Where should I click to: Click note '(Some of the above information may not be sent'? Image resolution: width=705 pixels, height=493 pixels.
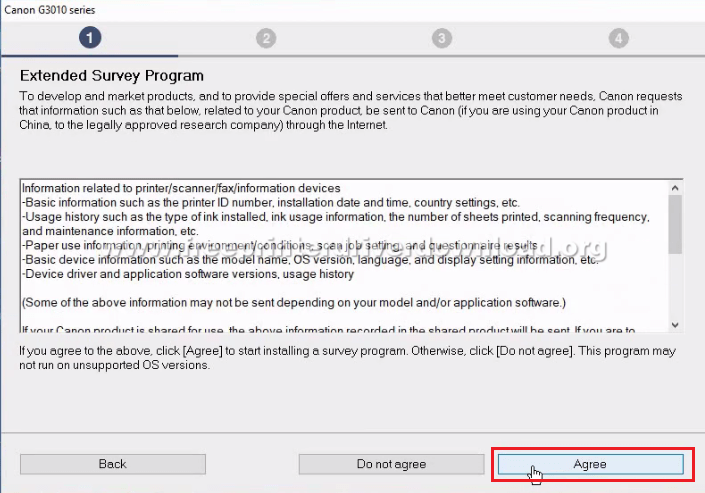click(x=294, y=303)
